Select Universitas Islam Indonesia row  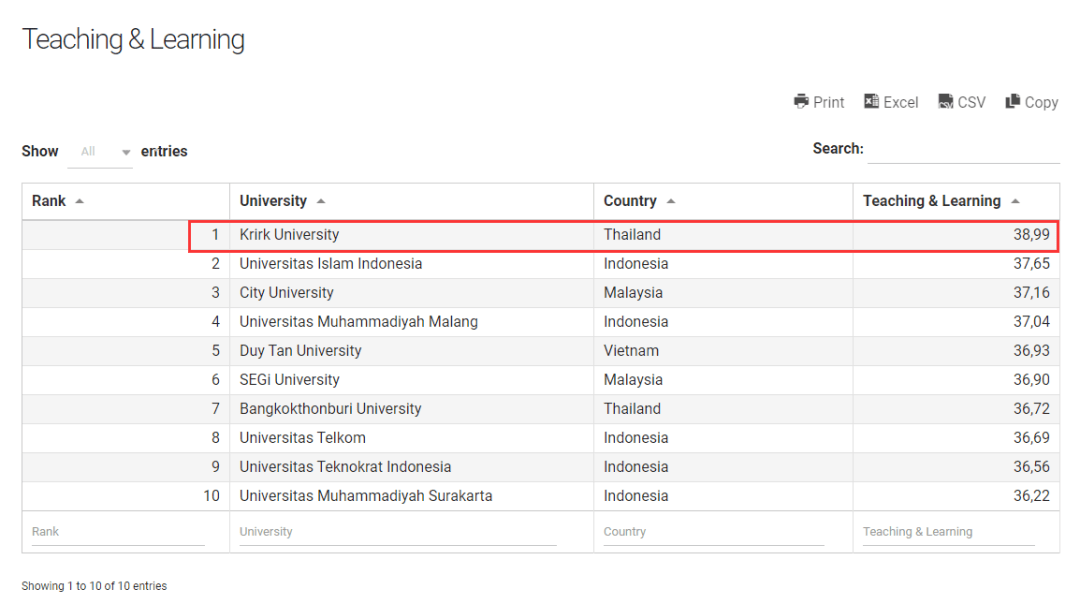click(x=330, y=264)
